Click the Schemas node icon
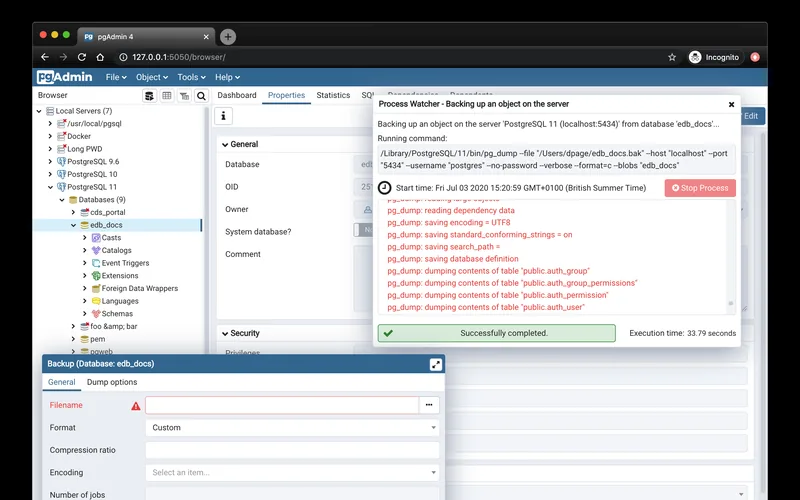Viewport: 800px width, 500px height. [96, 314]
